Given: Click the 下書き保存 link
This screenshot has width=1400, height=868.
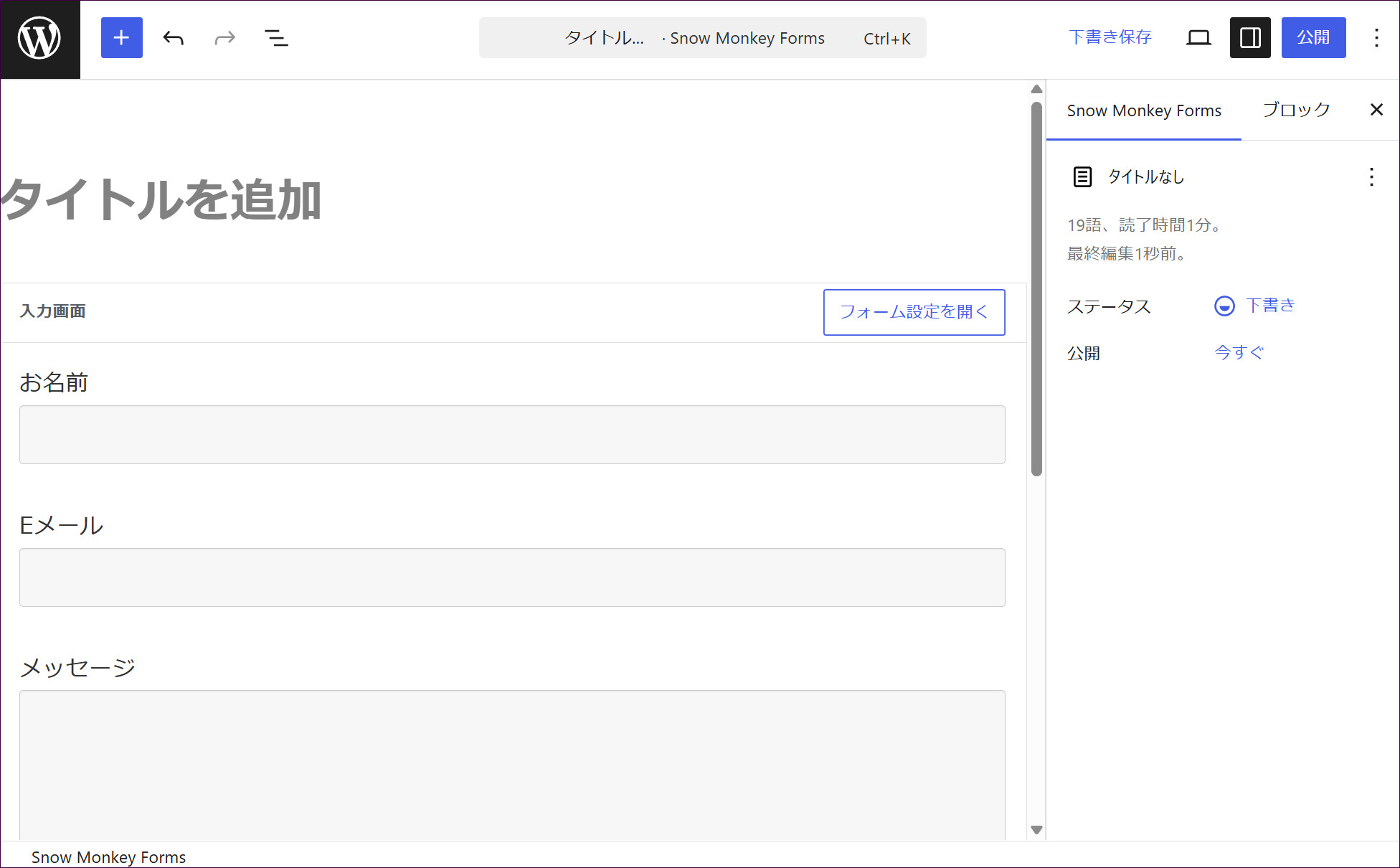Looking at the screenshot, I should [1110, 37].
